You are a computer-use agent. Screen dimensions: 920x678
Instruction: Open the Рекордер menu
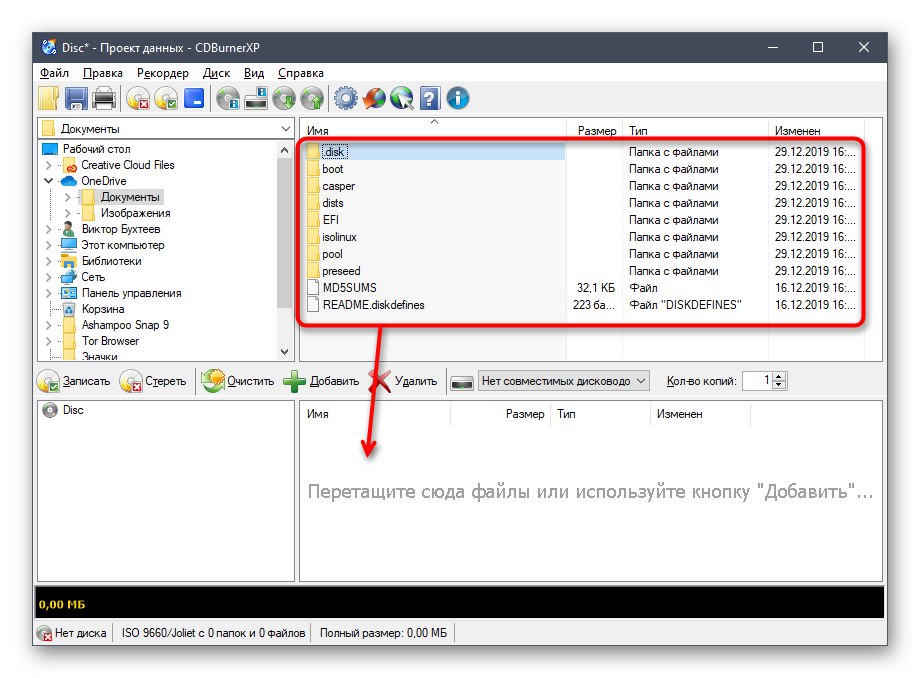click(163, 73)
